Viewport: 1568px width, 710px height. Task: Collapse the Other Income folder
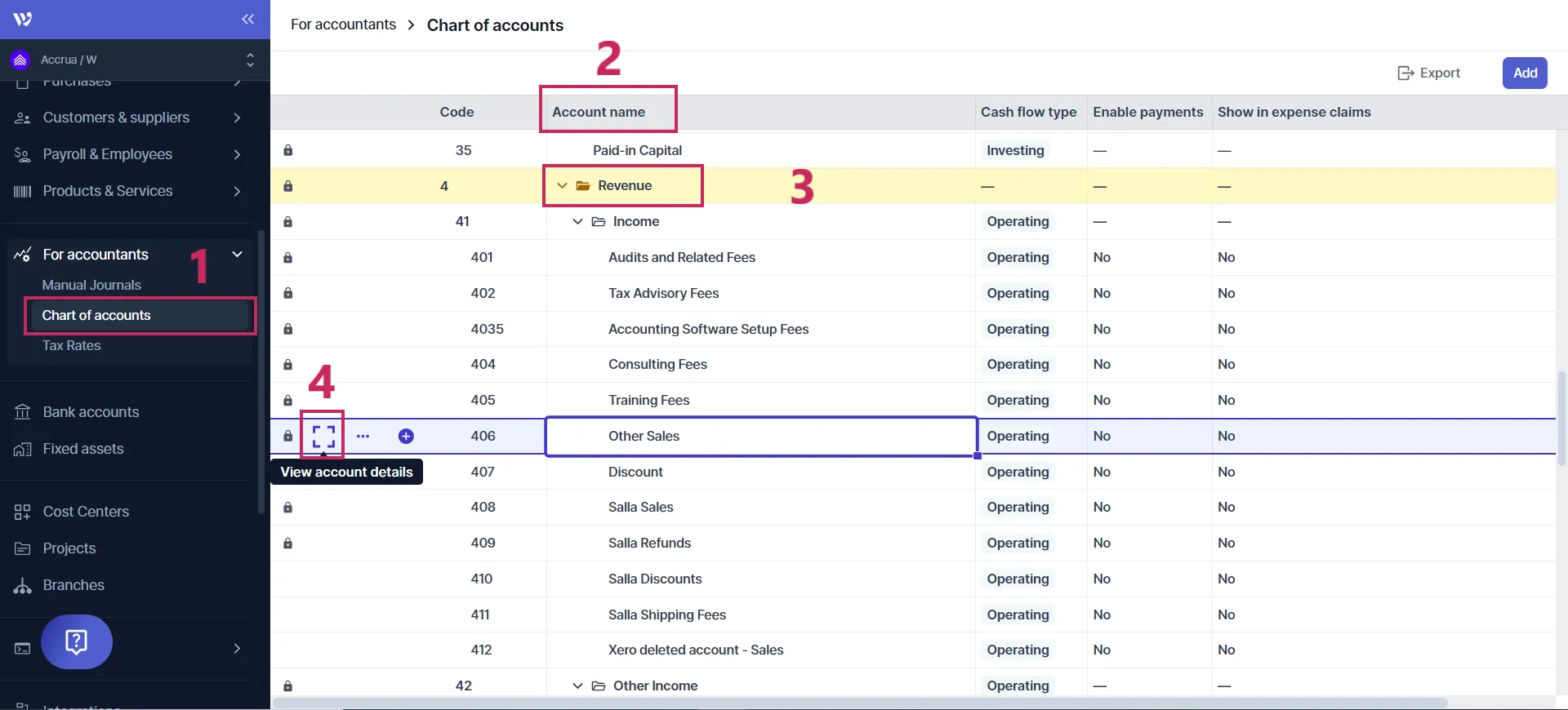577,686
